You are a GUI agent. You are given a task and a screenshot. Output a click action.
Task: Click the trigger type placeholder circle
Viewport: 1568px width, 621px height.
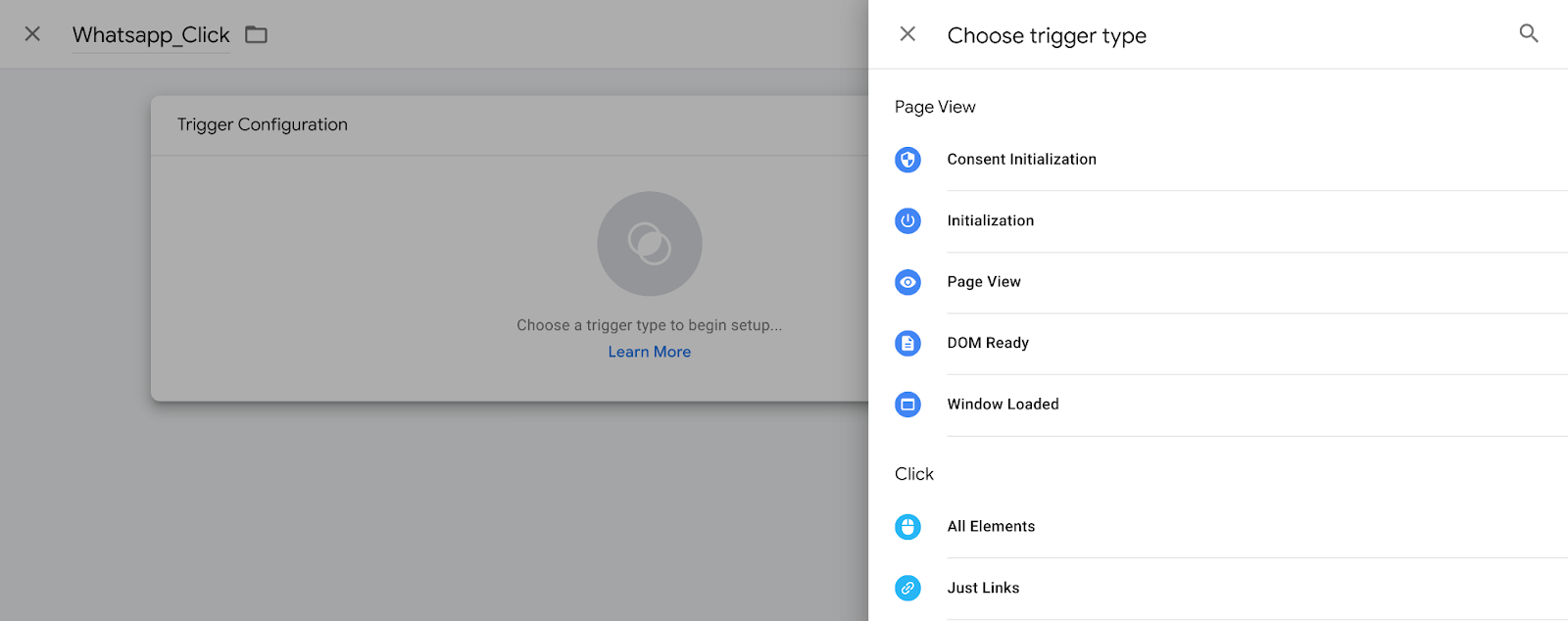pyautogui.click(x=650, y=244)
